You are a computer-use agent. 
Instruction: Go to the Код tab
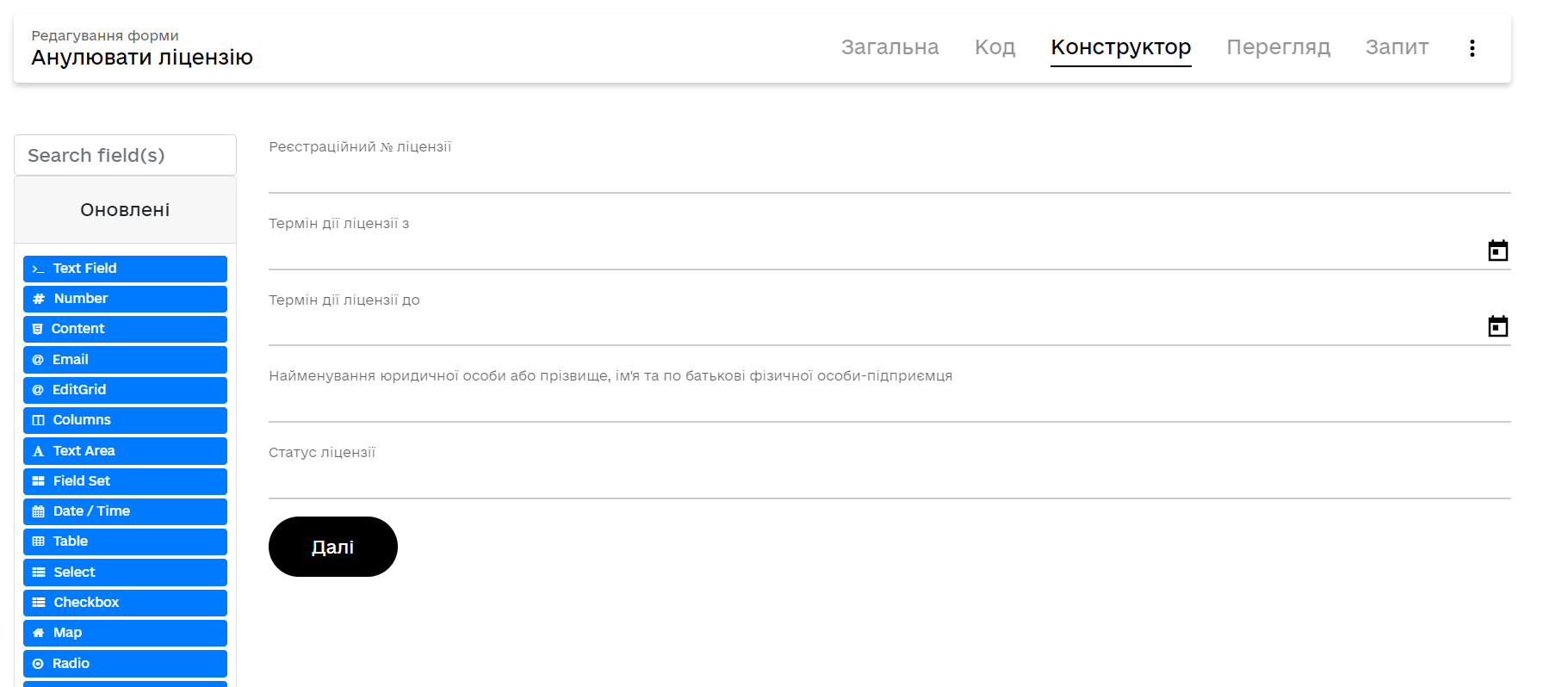click(x=995, y=47)
